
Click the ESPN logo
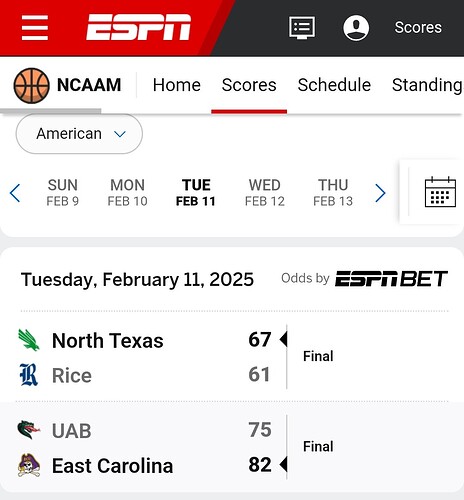click(138, 27)
